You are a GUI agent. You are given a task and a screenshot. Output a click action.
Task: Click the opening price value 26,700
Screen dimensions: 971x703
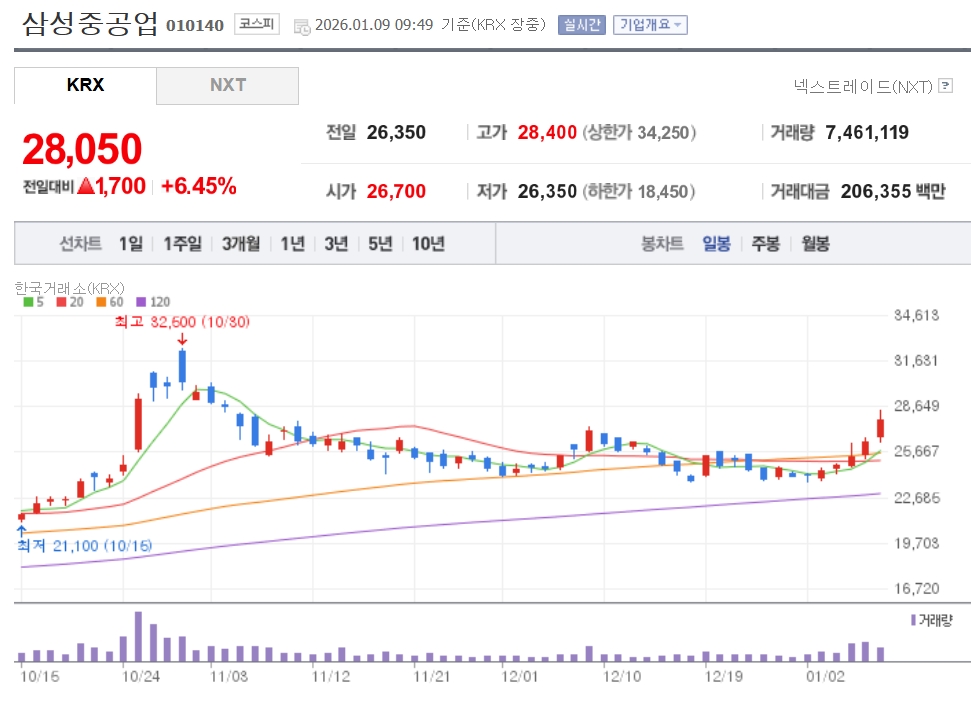[396, 191]
